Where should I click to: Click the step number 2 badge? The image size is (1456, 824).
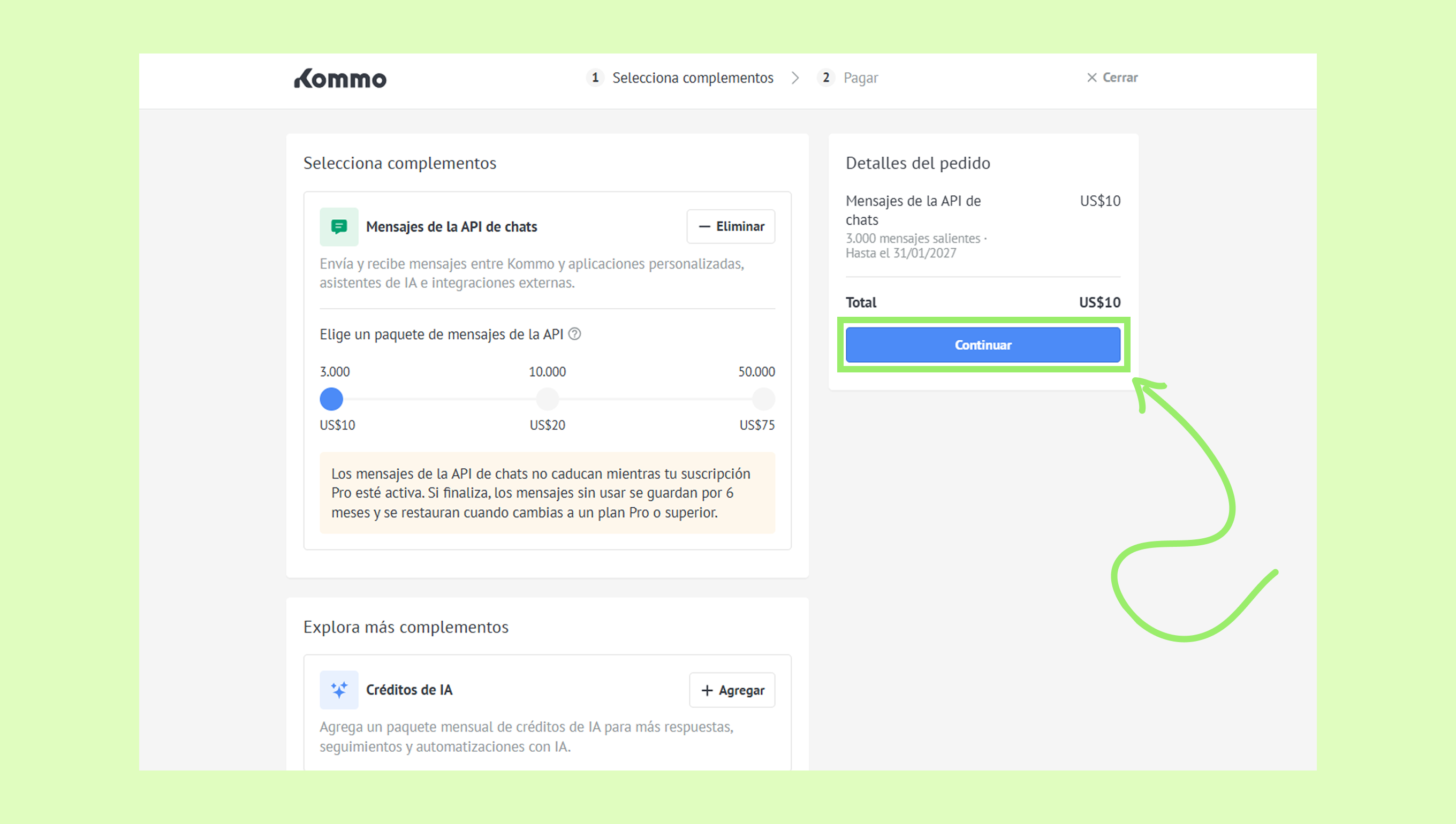pos(826,78)
